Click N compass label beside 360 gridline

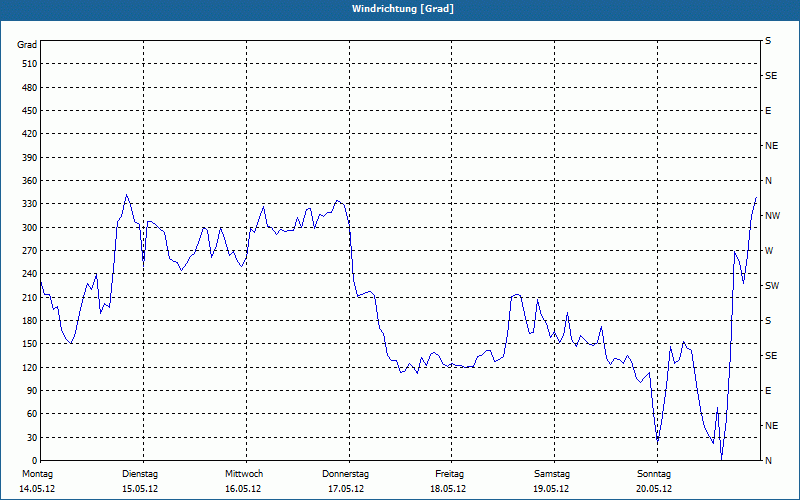pyautogui.click(x=768, y=181)
